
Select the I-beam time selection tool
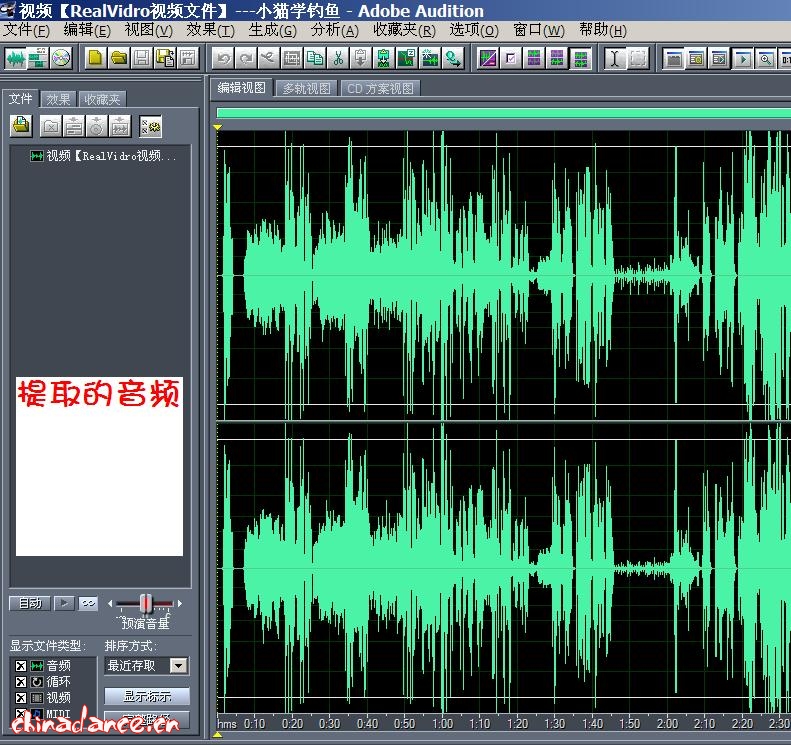click(x=614, y=58)
